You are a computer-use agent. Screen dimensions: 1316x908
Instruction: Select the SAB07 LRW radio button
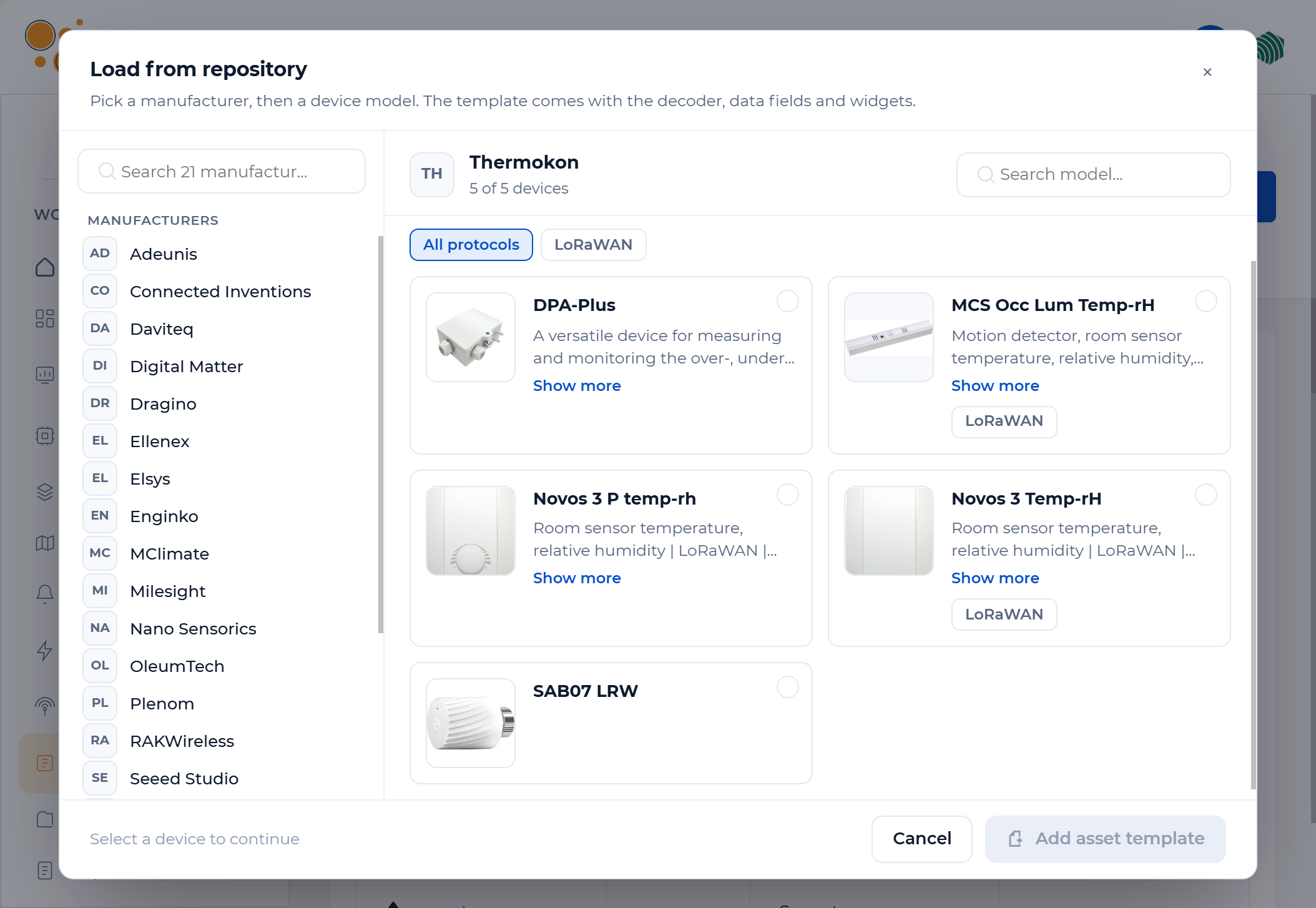coord(788,687)
